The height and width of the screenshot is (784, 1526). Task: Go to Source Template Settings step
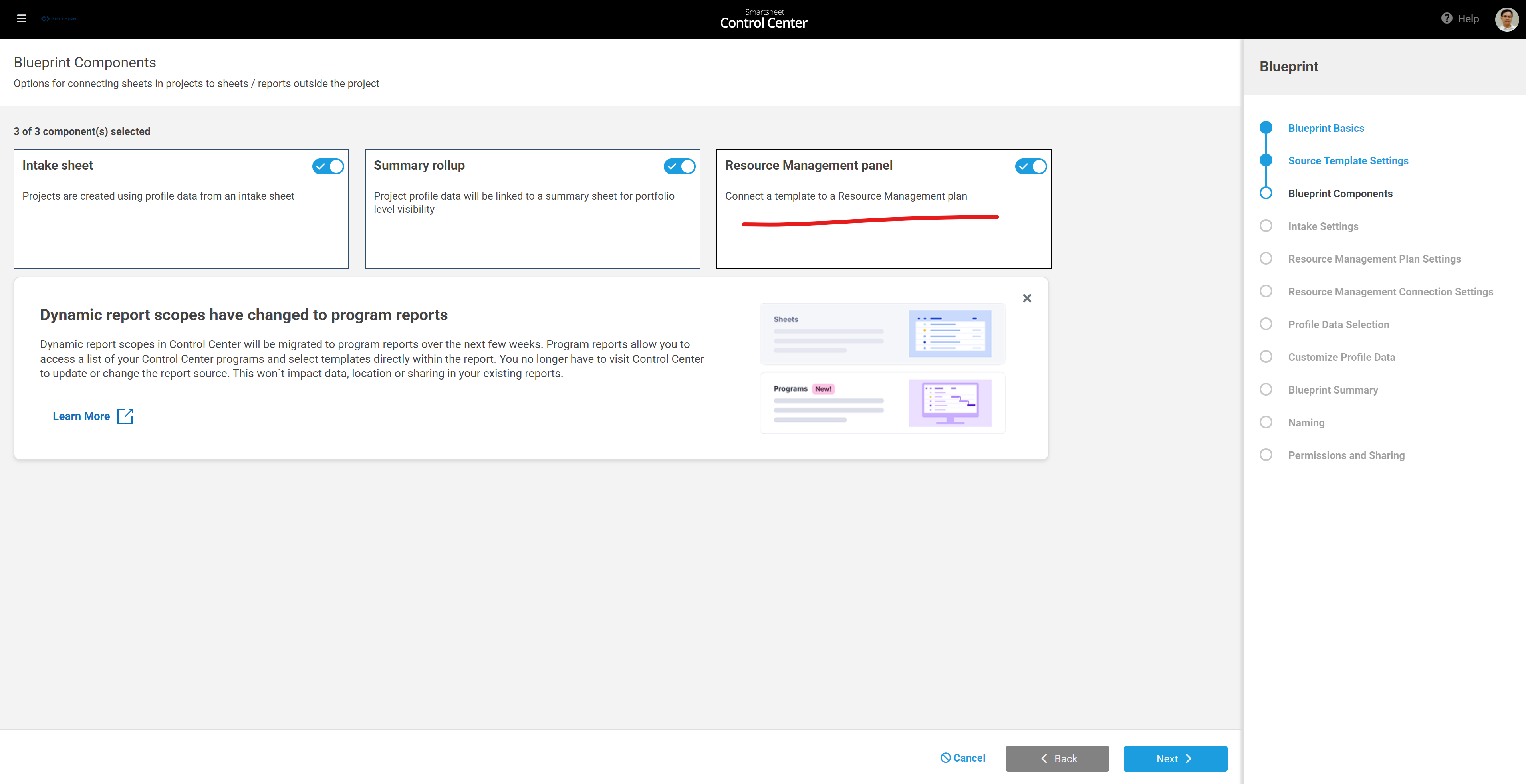[1348, 160]
